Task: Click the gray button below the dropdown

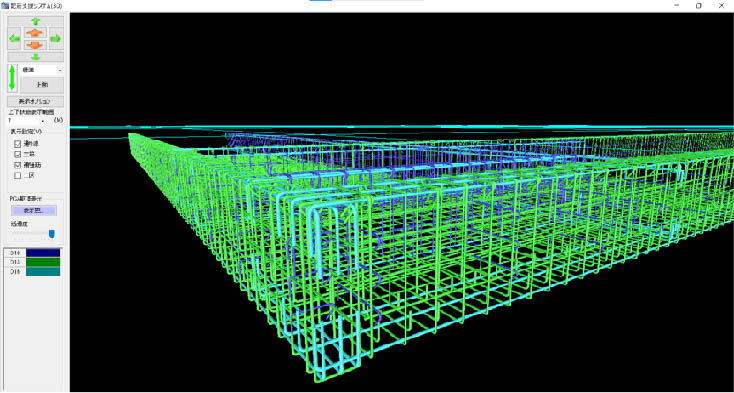Action: coord(42,85)
